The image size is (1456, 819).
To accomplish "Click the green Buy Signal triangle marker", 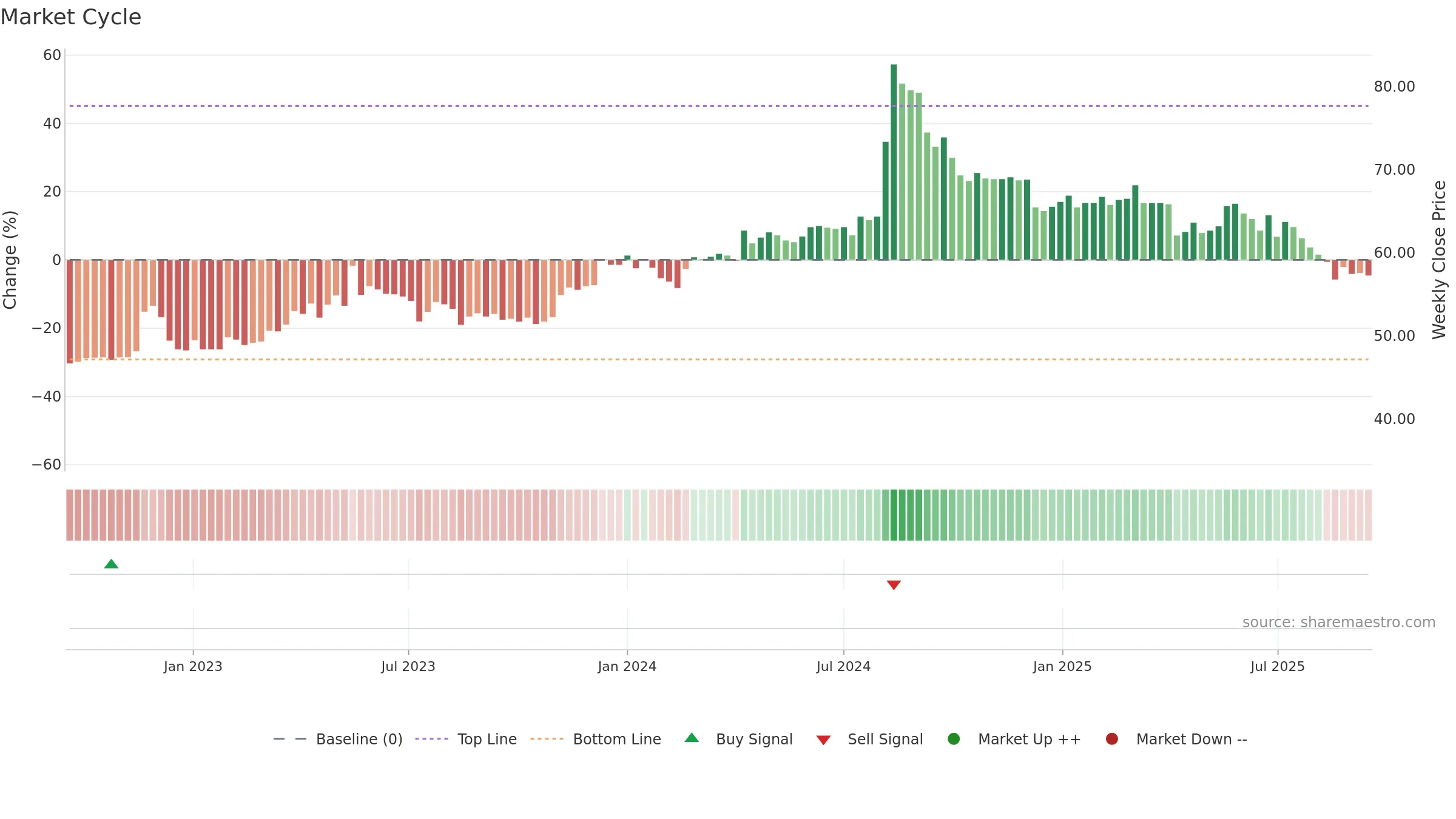I will pos(111,564).
